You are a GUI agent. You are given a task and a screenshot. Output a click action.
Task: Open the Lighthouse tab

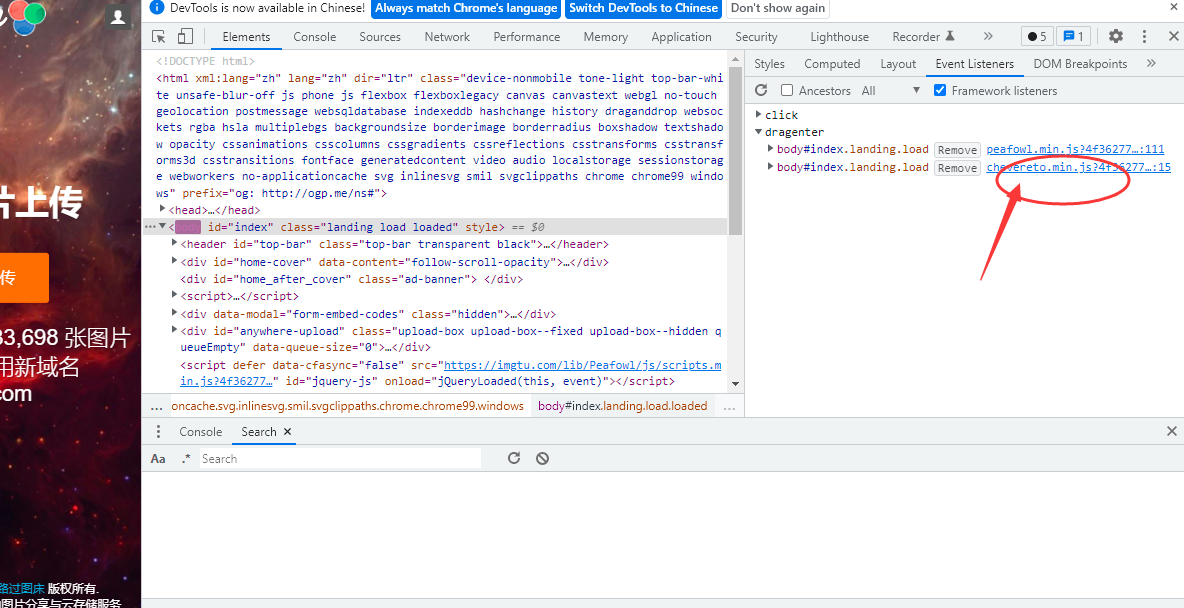[840, 36]
